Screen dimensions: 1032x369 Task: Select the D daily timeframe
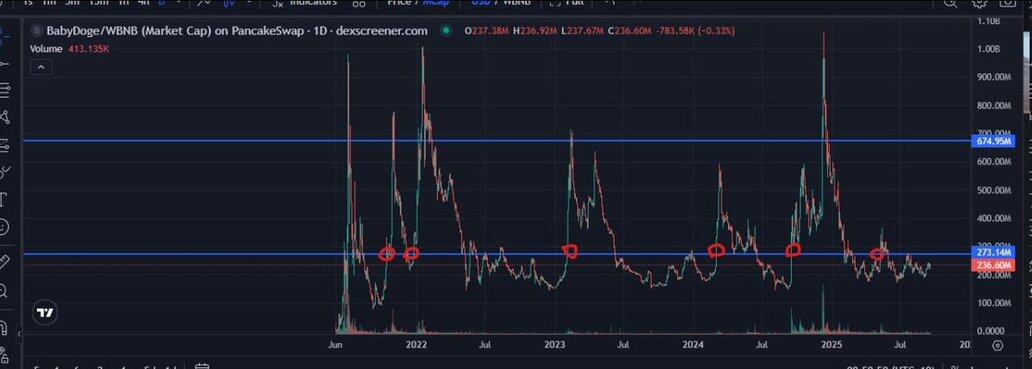tap(162, 3)
